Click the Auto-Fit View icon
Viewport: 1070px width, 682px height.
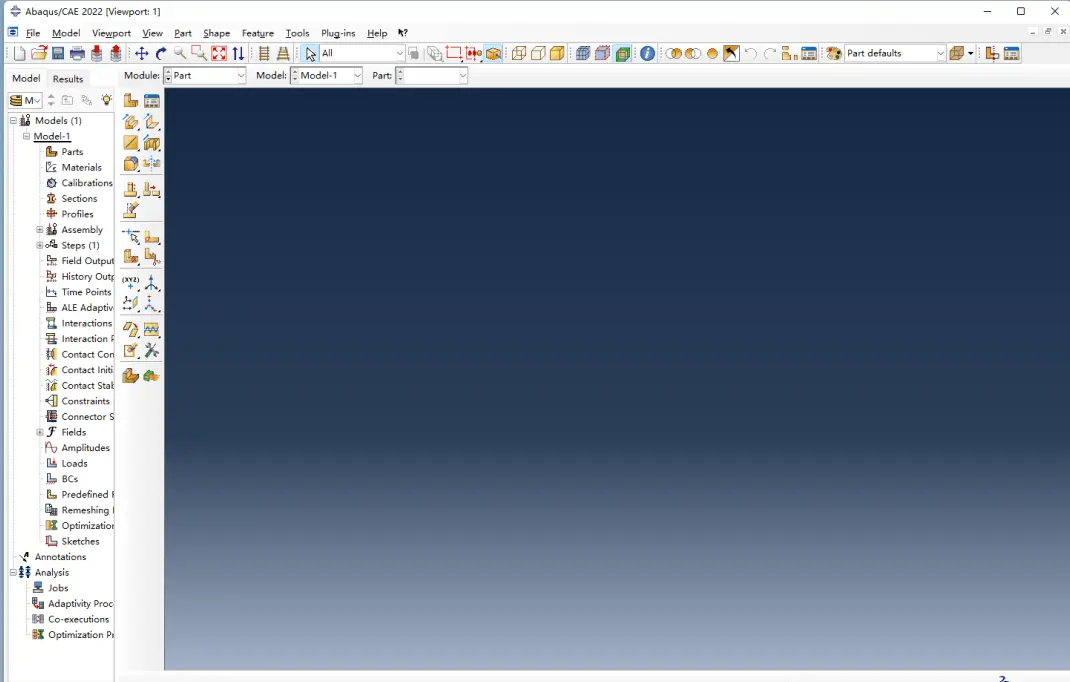(x=219, y=54)
